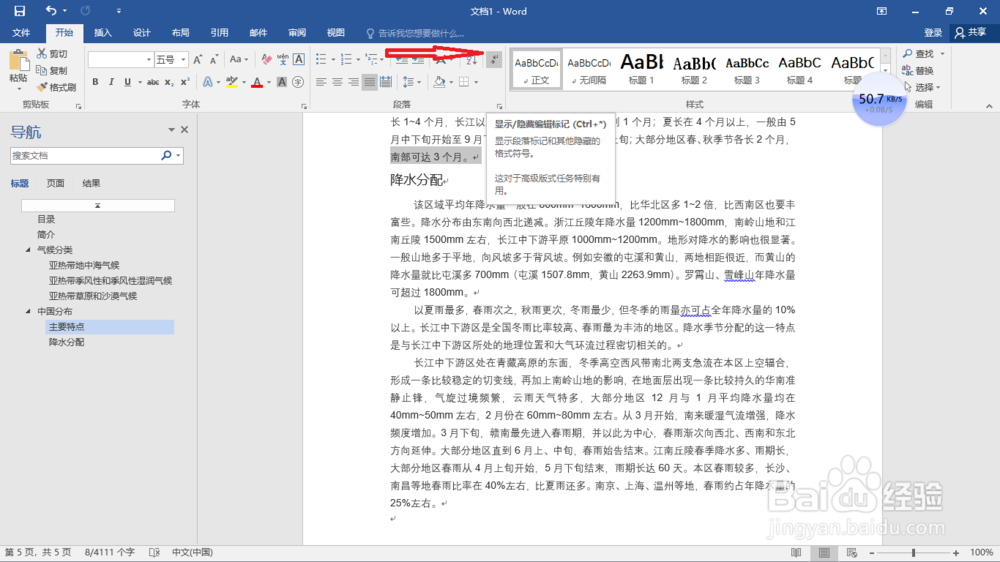The image size is (1000, 562).
Task: Toggle underline formatting
Action: point(127,82)
